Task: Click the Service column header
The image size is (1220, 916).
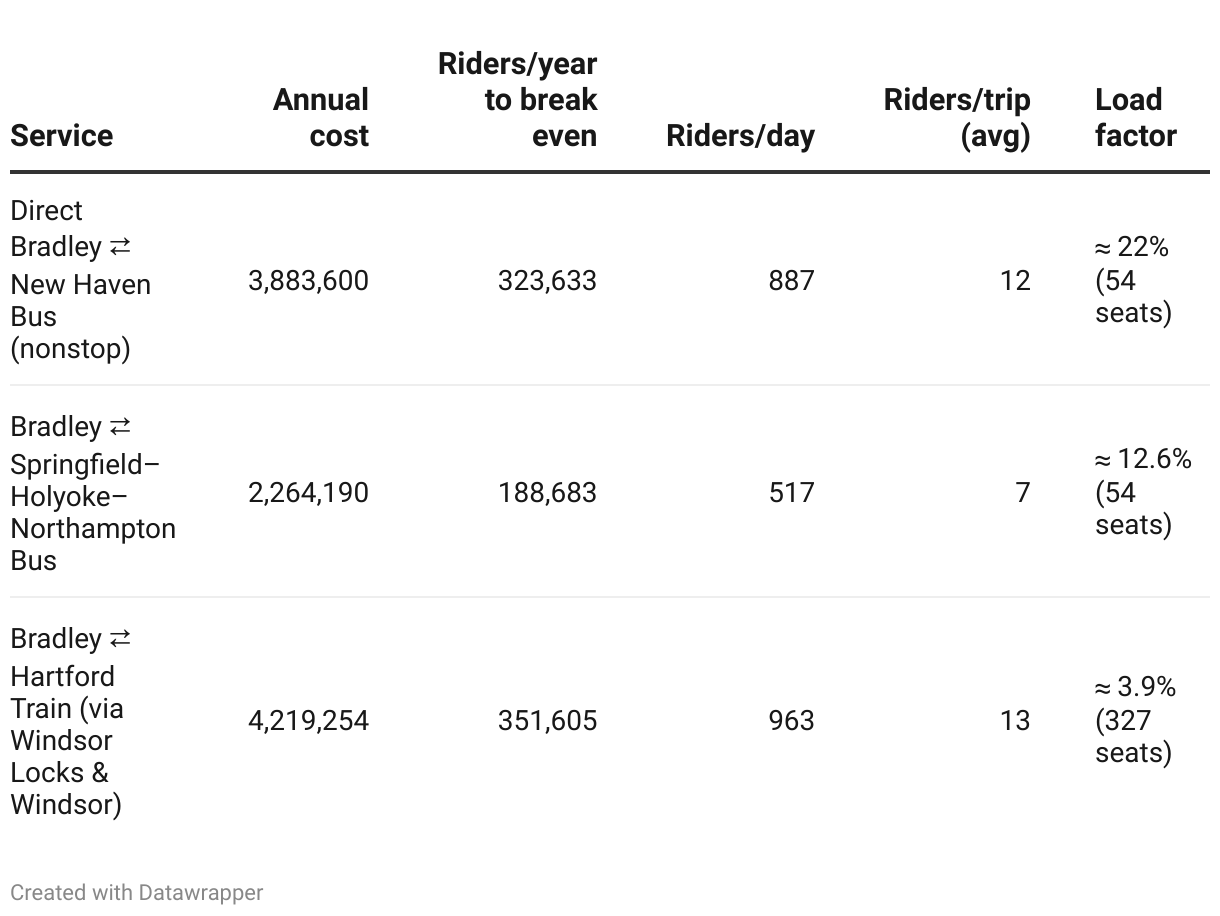Action: [62, 135]
